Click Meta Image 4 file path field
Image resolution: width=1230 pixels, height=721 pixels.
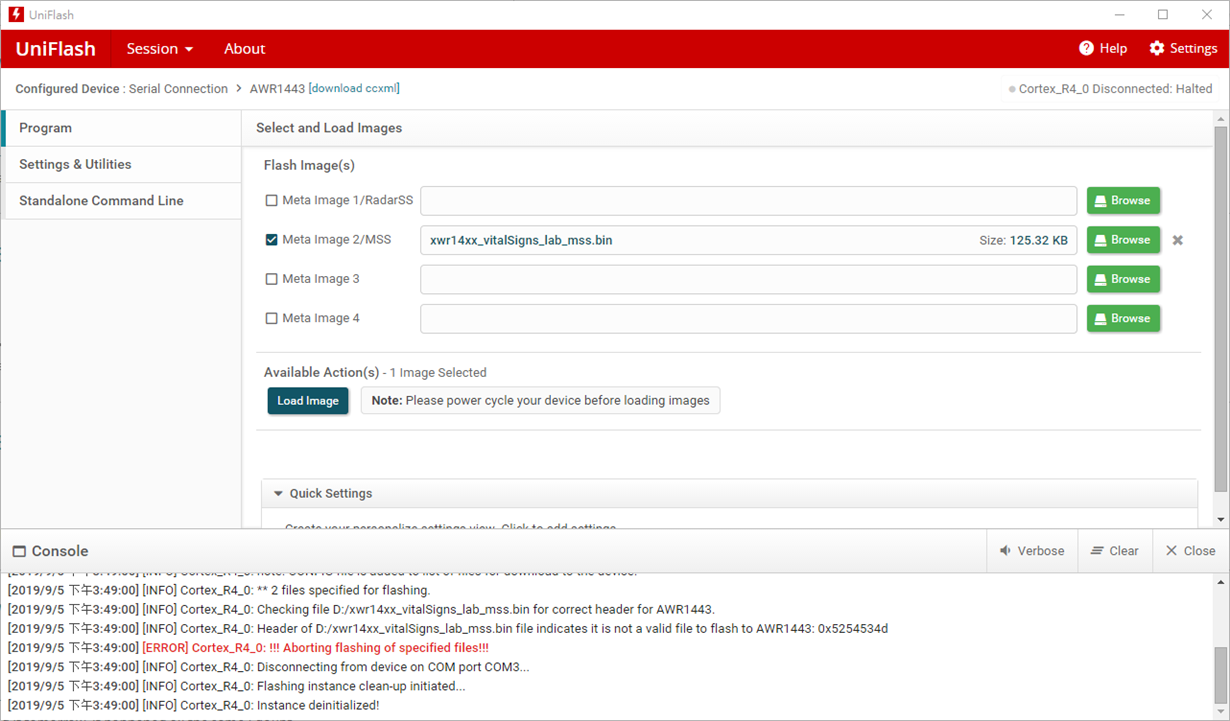pyautogui.click(x=748, y=318)
